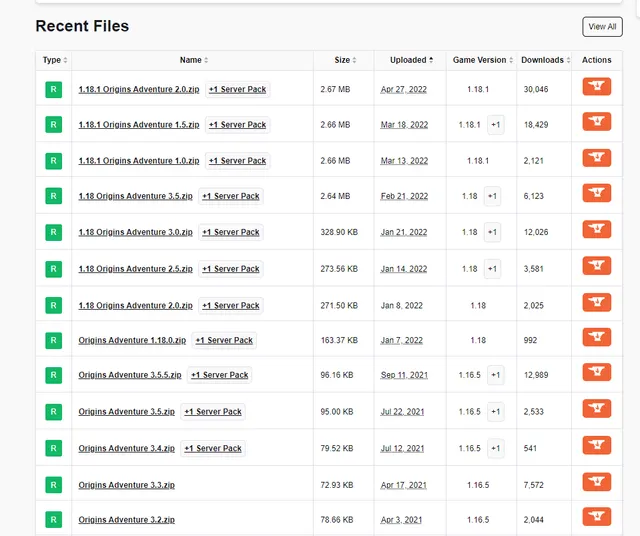Download 1.18.1 Origins Adventure 1.0.zip file
Viewport: 640px width, 536px height.
(x=597, y=158)
